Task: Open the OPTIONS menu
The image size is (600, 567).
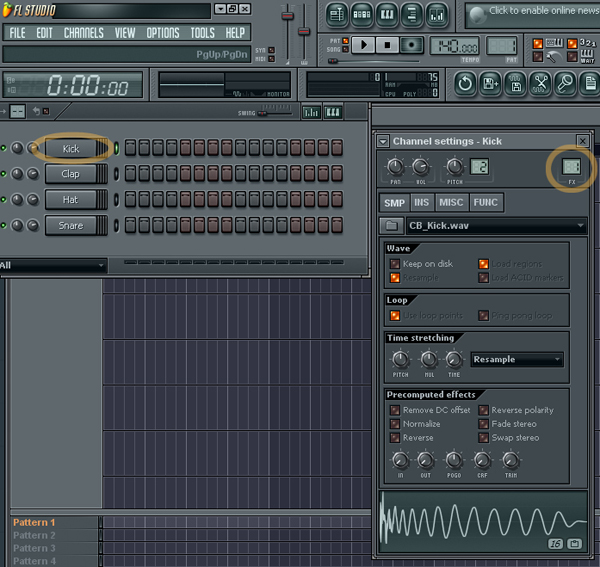Action: click(x=163, y=33)
